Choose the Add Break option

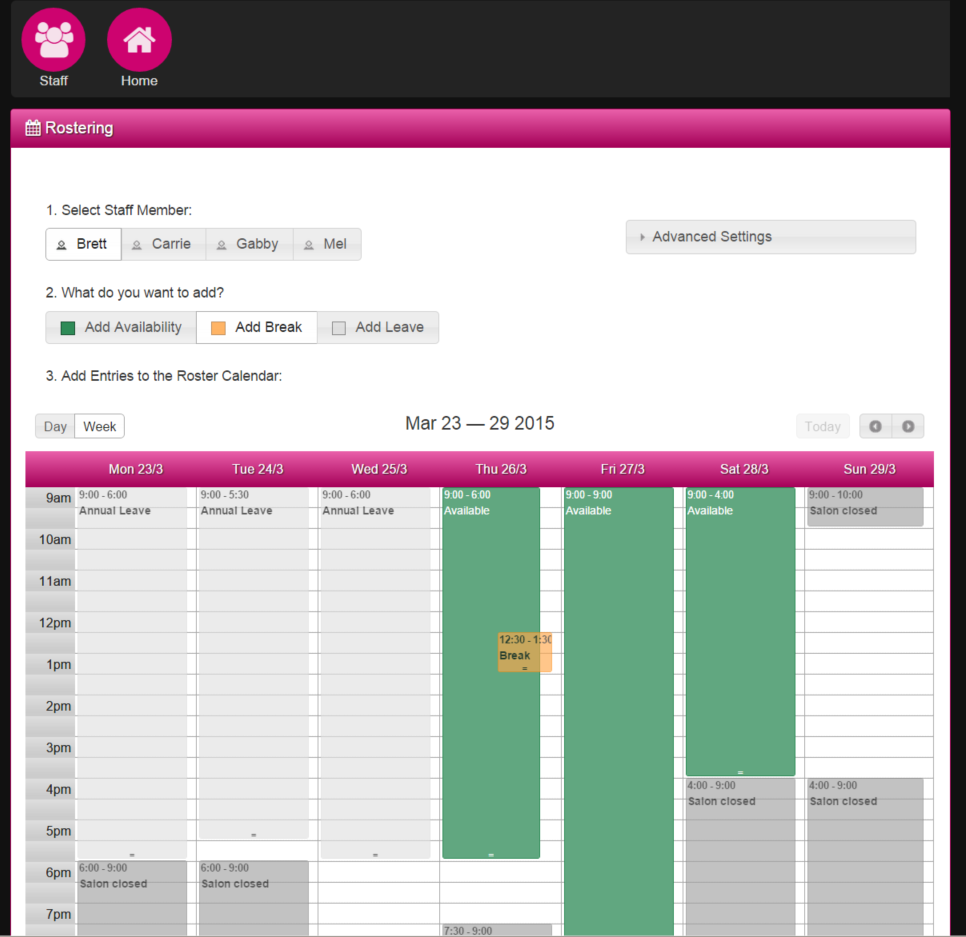tap(257, 327)
